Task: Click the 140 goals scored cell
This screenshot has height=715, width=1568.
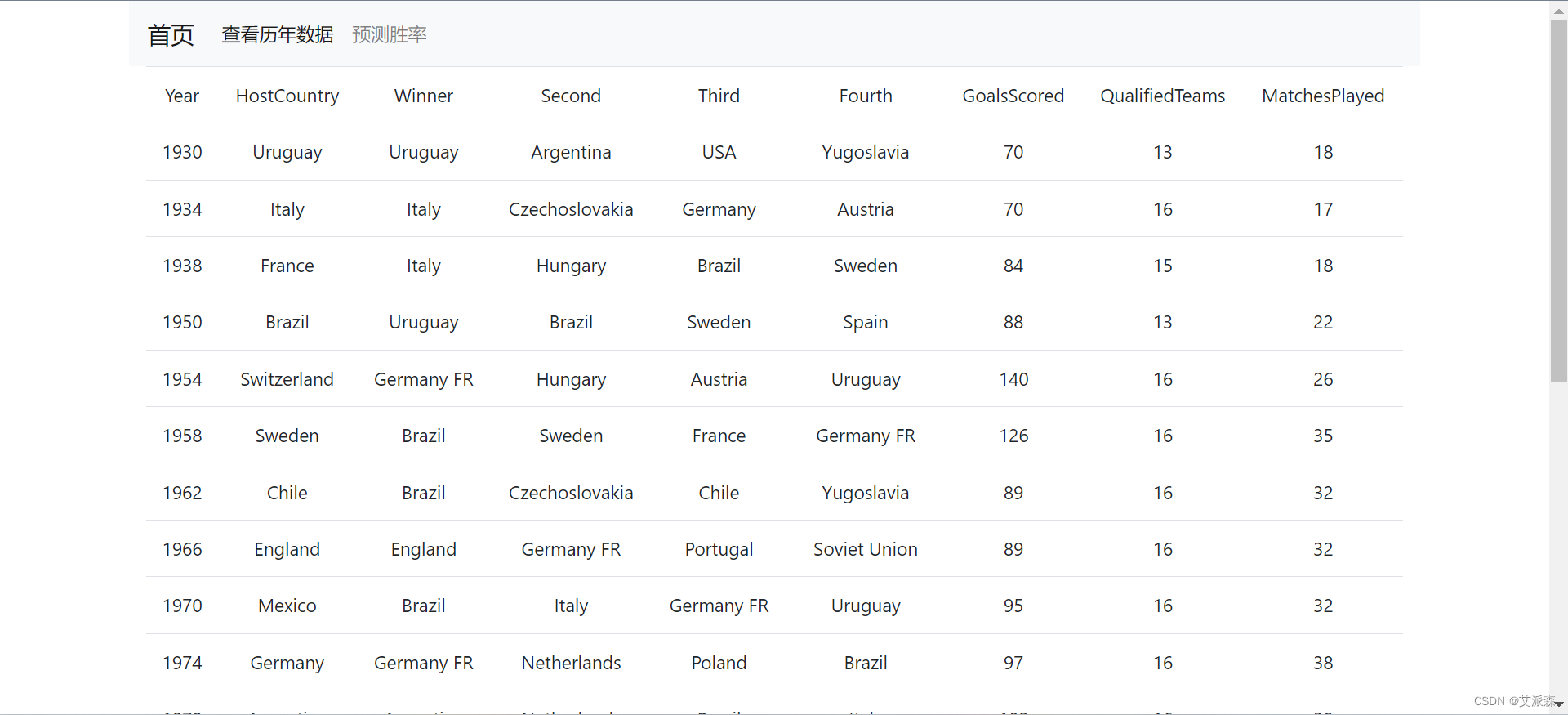Action: 1013,379
